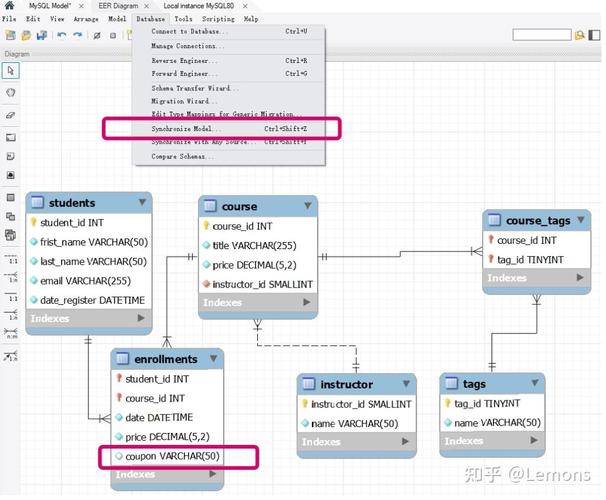
Task: Open the Scripting menu
Action: [x=218, y=19]
